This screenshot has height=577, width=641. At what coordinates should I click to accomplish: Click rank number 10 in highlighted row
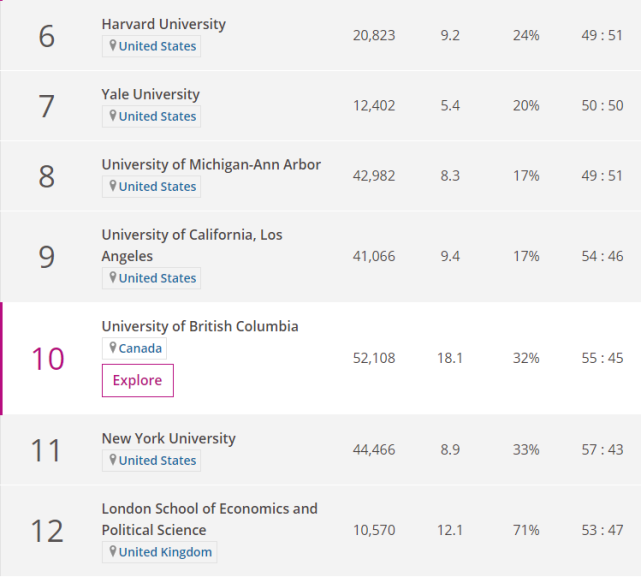[47, 358]
